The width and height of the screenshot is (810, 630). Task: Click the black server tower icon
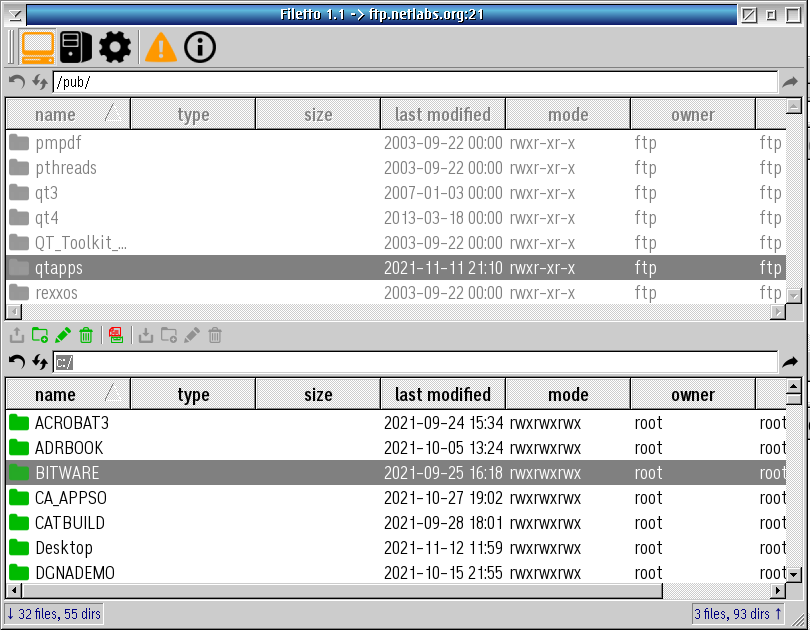point(75,46)
